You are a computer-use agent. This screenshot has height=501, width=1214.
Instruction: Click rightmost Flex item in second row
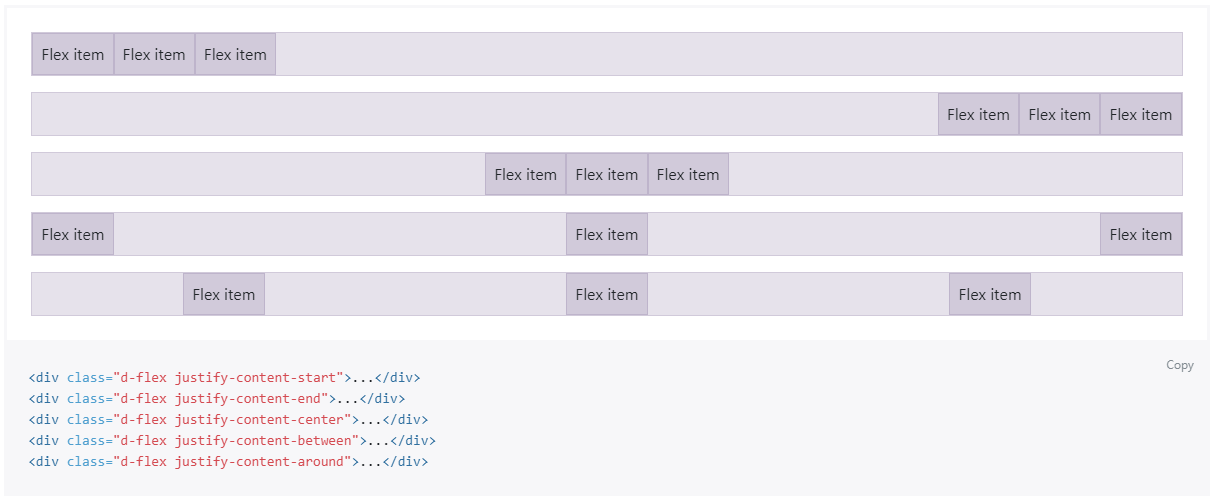click(x=1140, y=115)
